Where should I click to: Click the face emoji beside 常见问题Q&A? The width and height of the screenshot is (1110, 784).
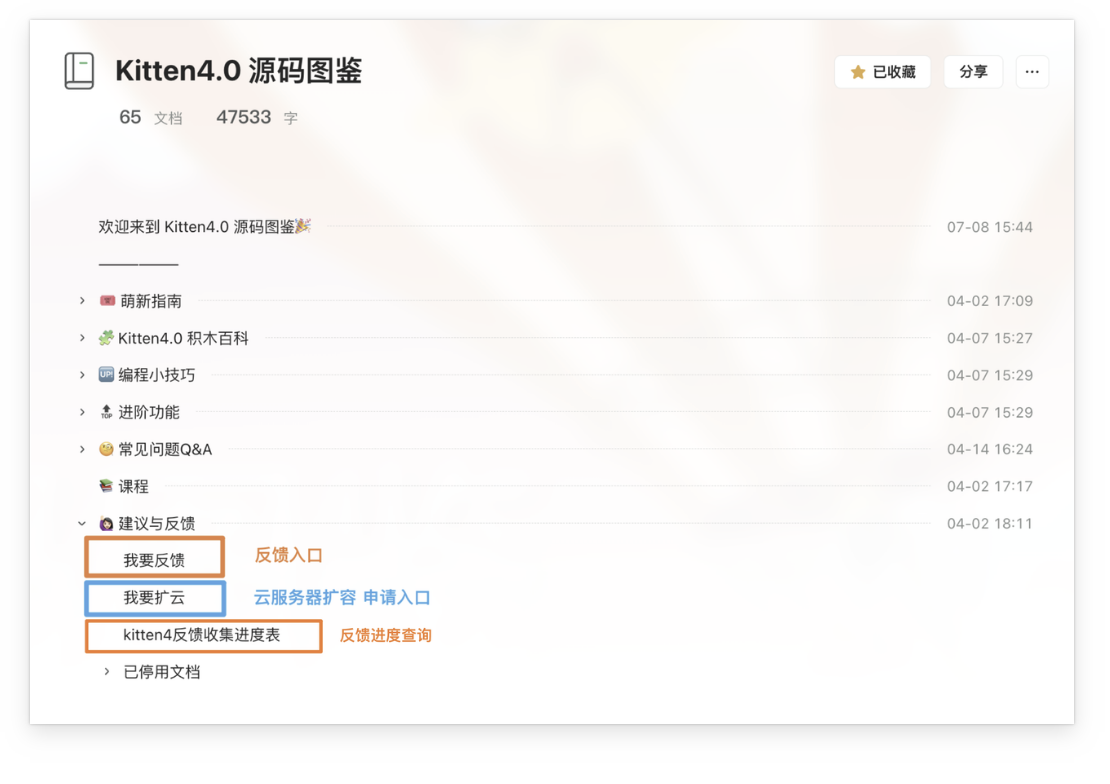(106, 449)
